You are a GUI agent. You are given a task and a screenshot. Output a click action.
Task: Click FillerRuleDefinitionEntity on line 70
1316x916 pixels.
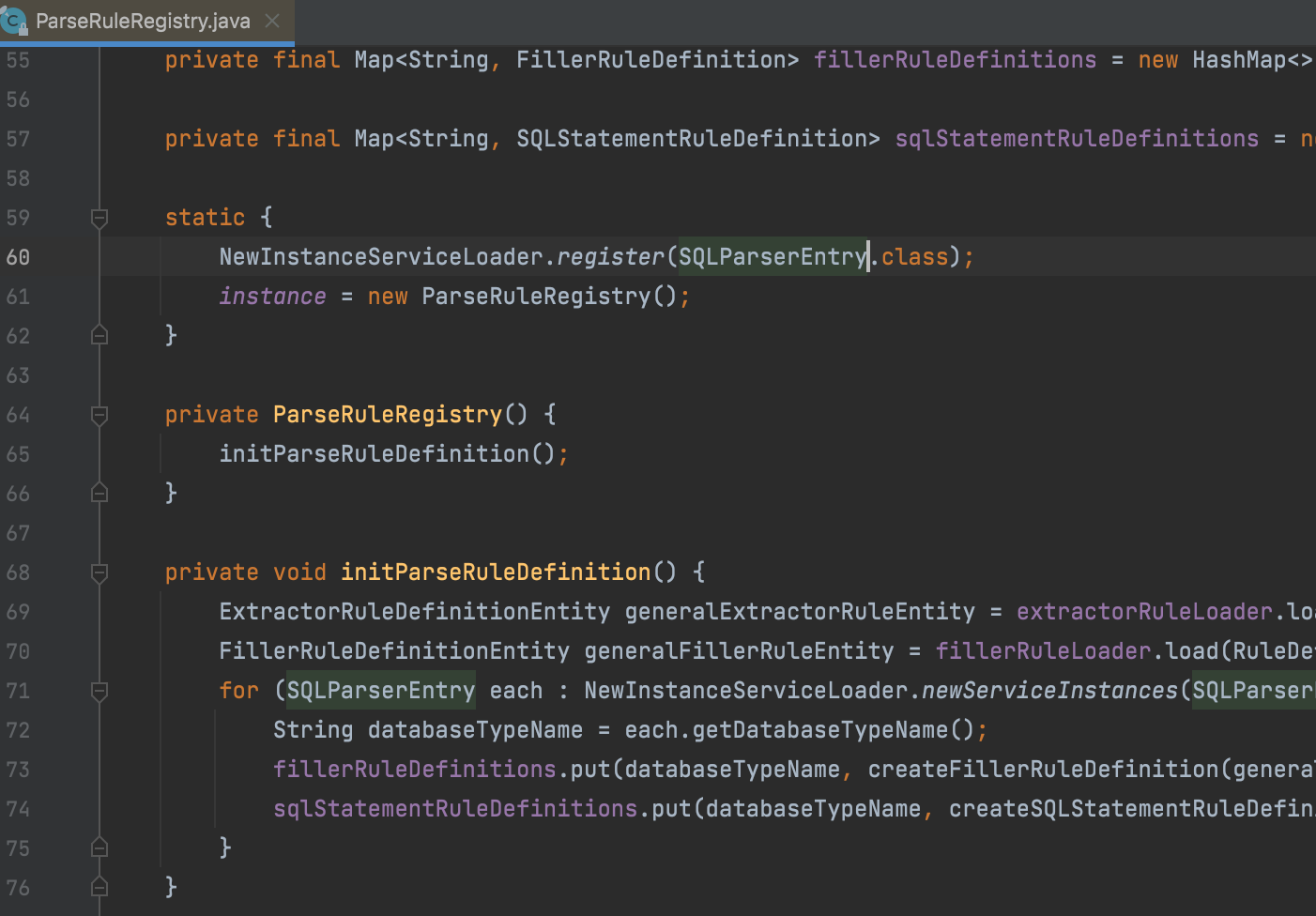[394, 651]
